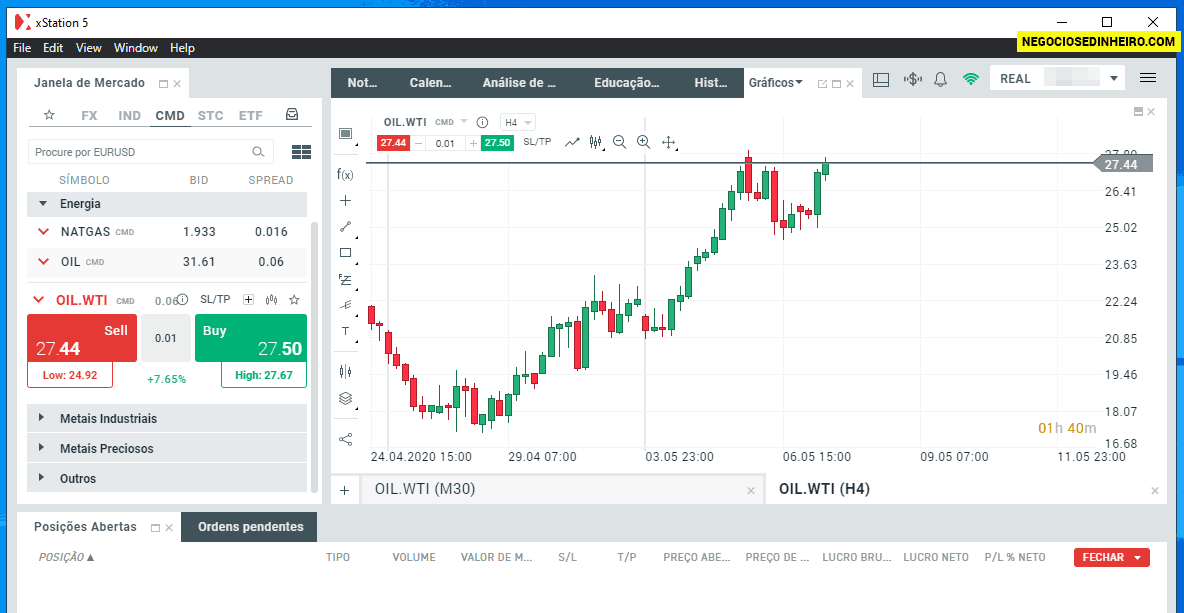Open OIL.WTI chart from market watch row

(x=272, y=300)
